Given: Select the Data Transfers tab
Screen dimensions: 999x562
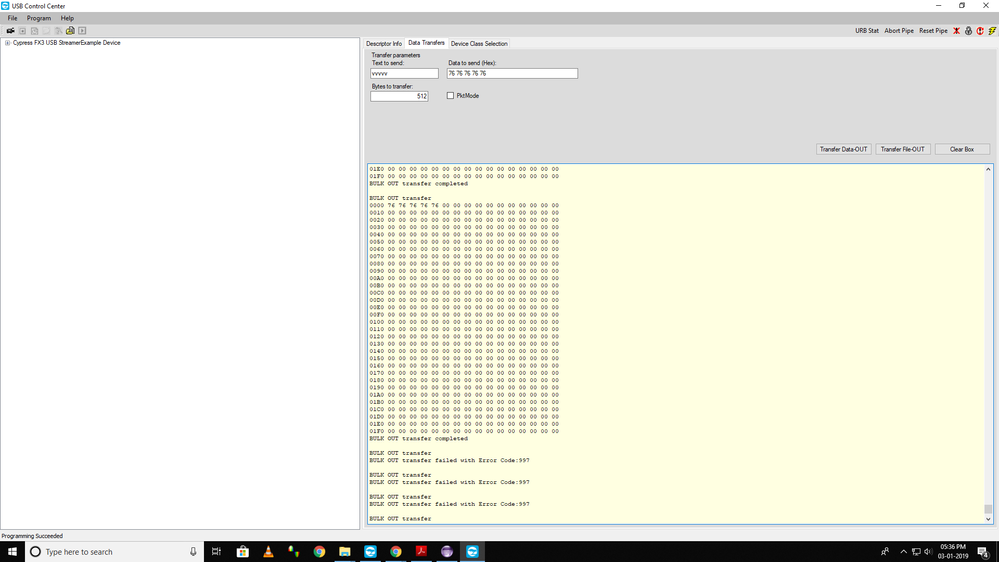Looking at the screenshot, I should pos(426,43).
